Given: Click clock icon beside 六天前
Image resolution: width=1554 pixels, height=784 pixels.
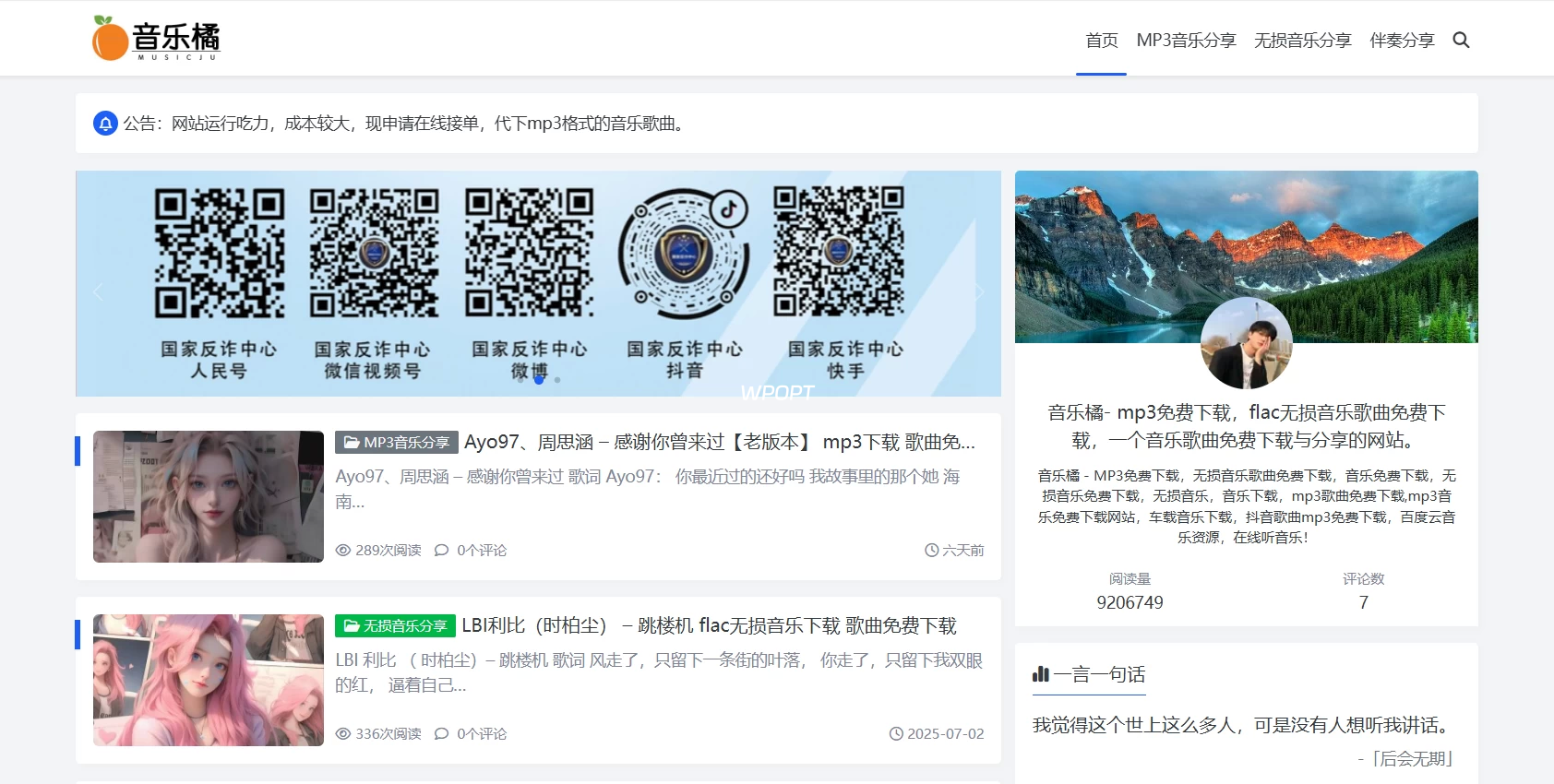Looking at the screenshot, I should [932, 551].
